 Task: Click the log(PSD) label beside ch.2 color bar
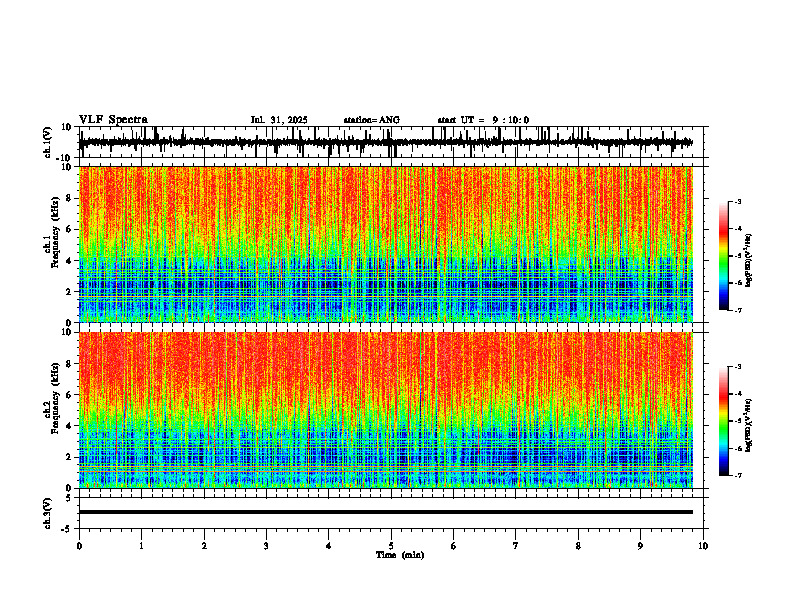coord(749,425)
